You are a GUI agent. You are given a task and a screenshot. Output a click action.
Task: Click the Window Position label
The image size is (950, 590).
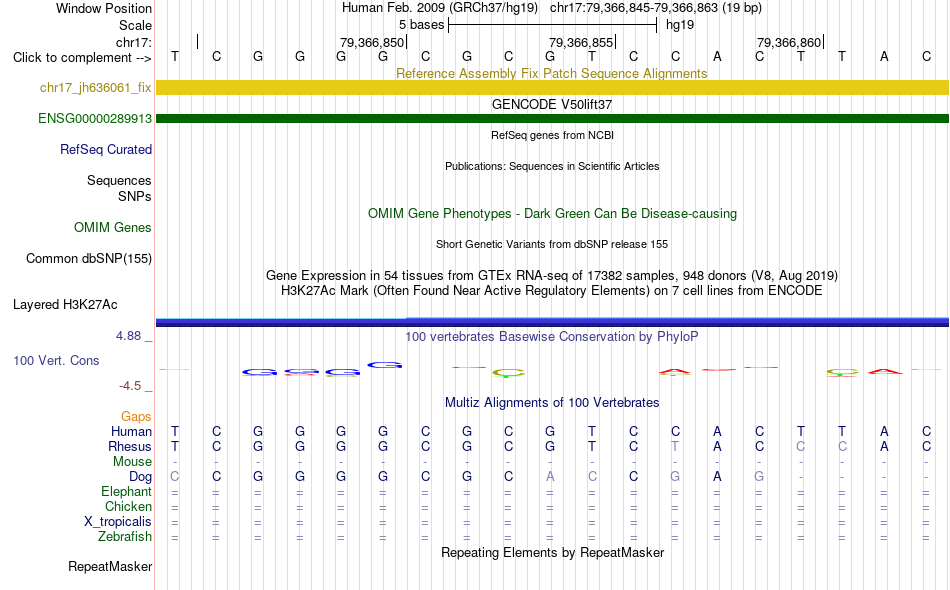point(104,8)
